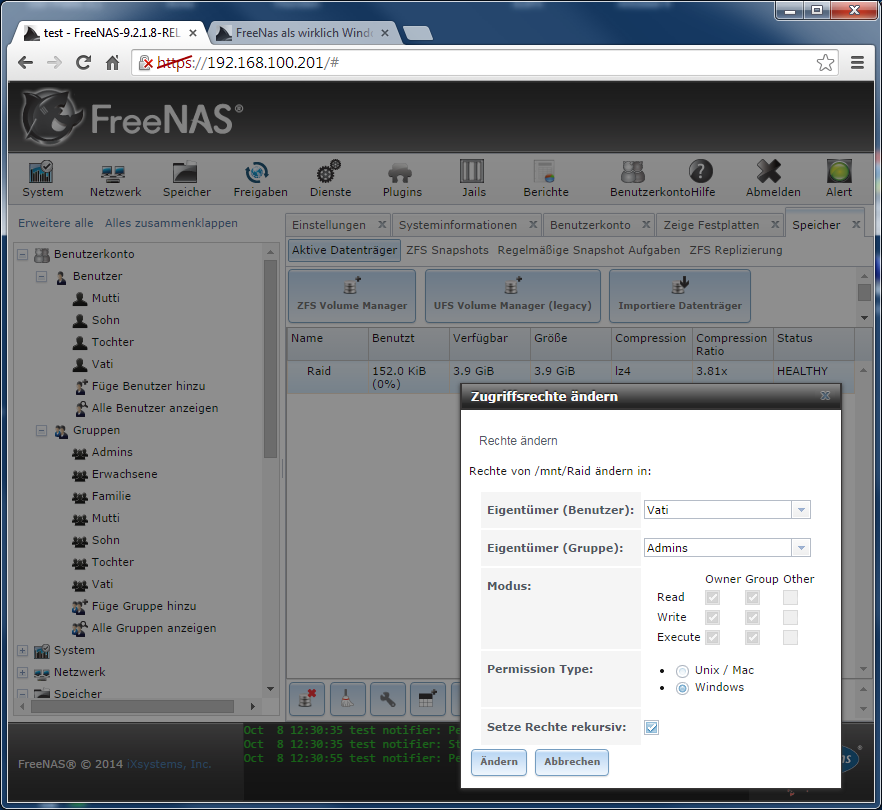Viewport: 882px width, 810px height.
Task: Bookmark page with the star icon
Action: coord(825,62)
